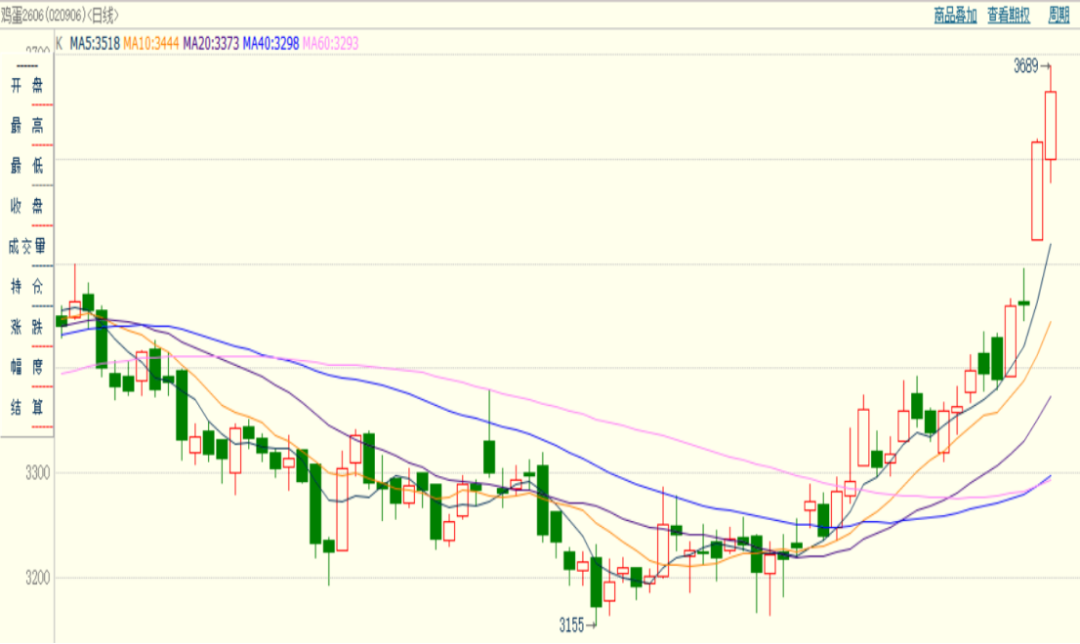Click the K label before MA5
1080x644 pixels.
[x=59, y=43]
